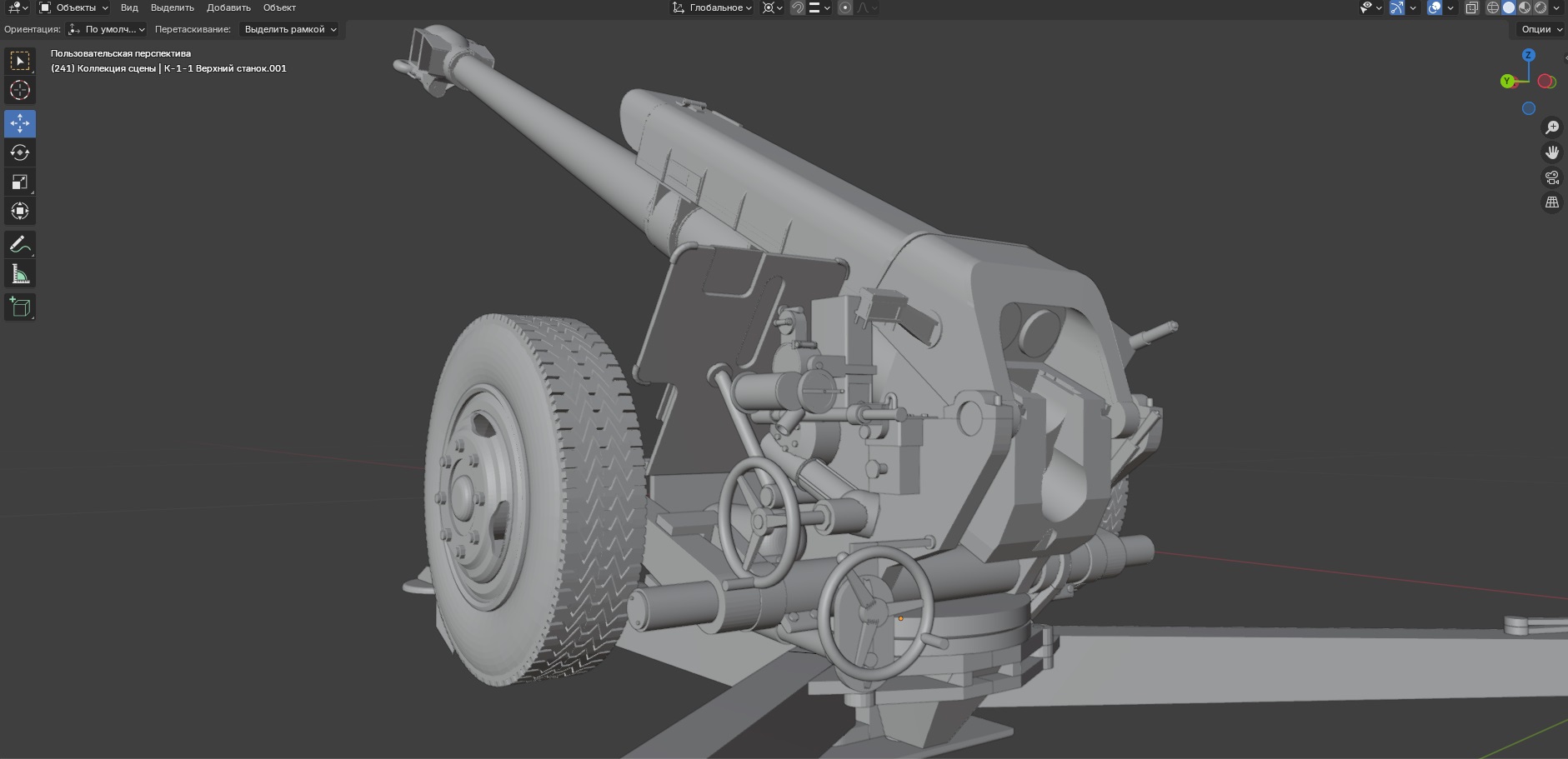This screenshot has width=1568, height=759.
Task: Activate the Rotate tool
Action: pos(20,152)
